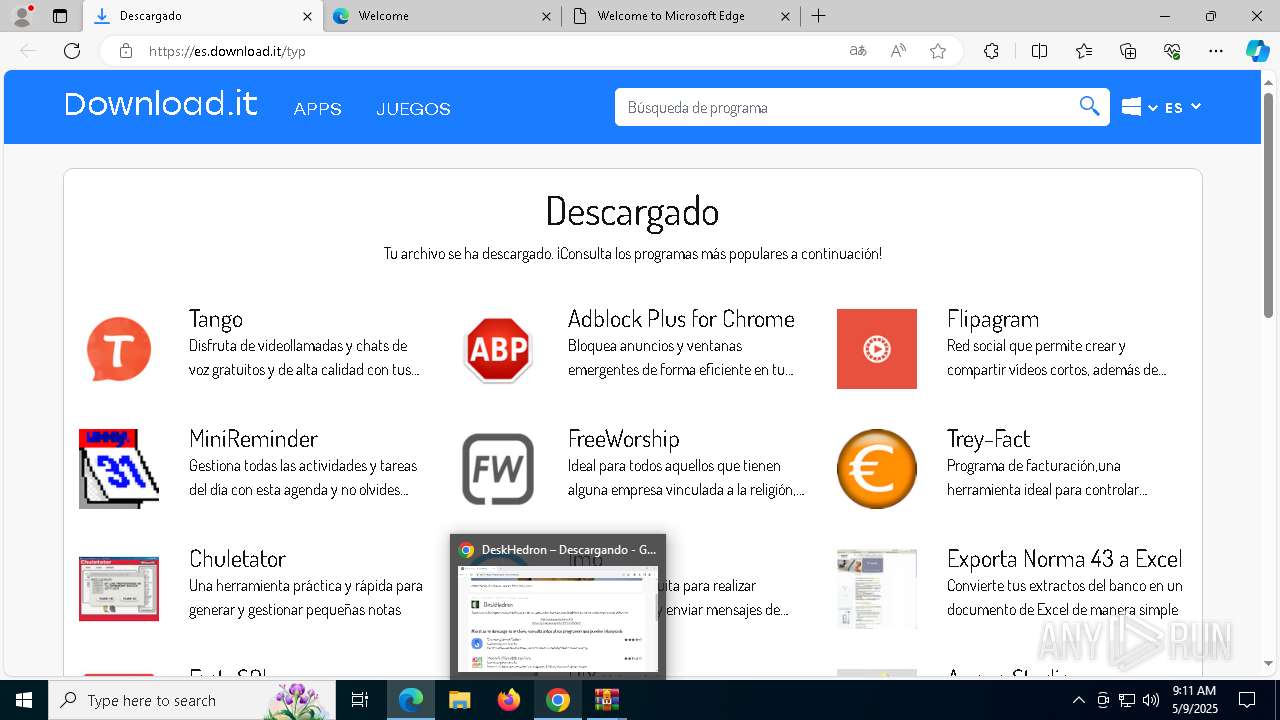Click the Tango app icon
The width and height of the screenshot is (1280, 720).
coord(119,349)
